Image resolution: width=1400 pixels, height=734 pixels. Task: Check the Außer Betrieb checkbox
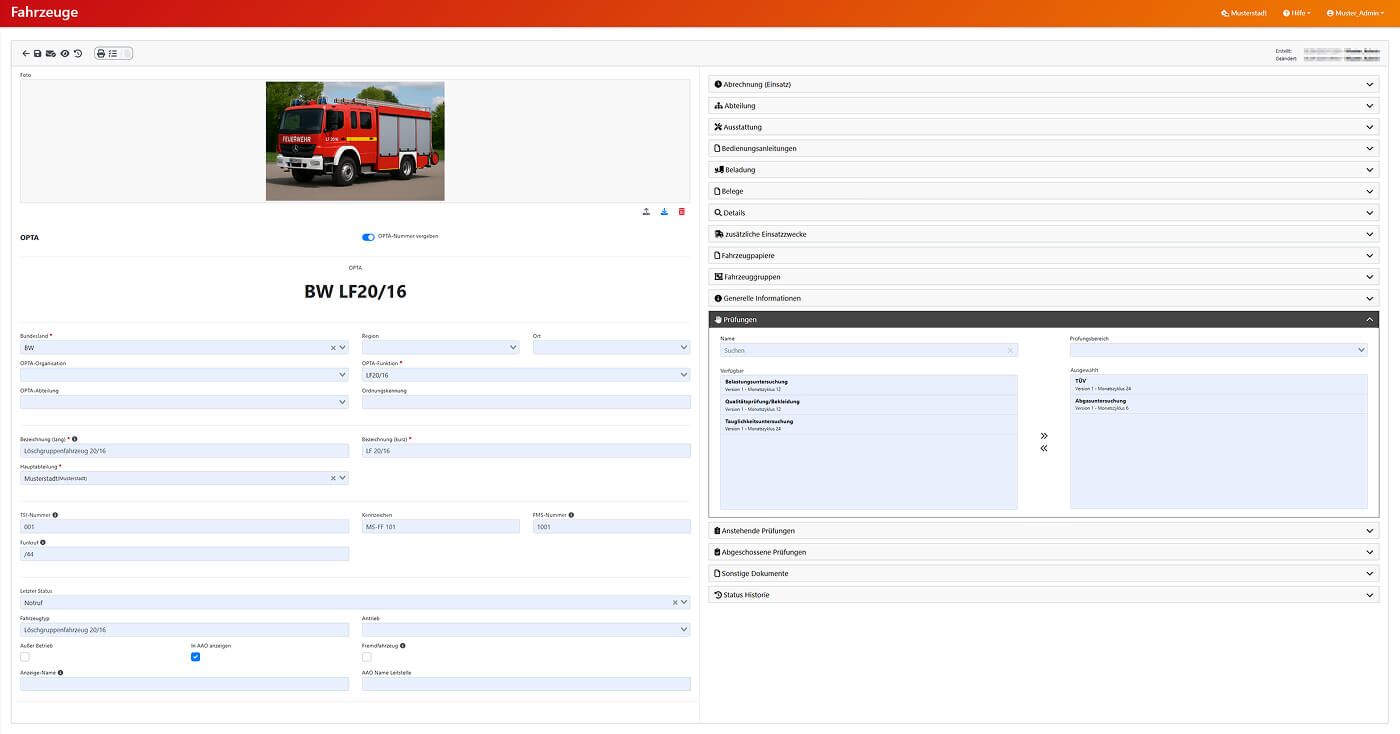coord(25,657)
